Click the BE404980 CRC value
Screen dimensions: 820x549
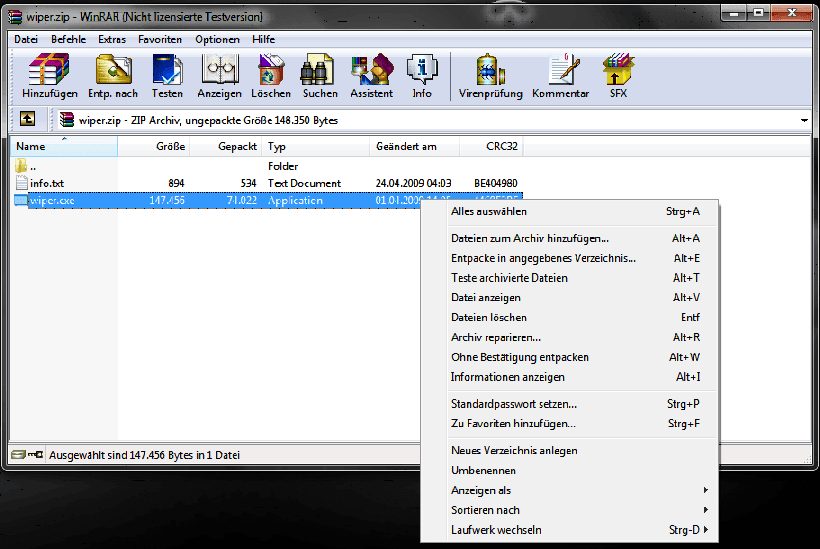tap(496, 184)
